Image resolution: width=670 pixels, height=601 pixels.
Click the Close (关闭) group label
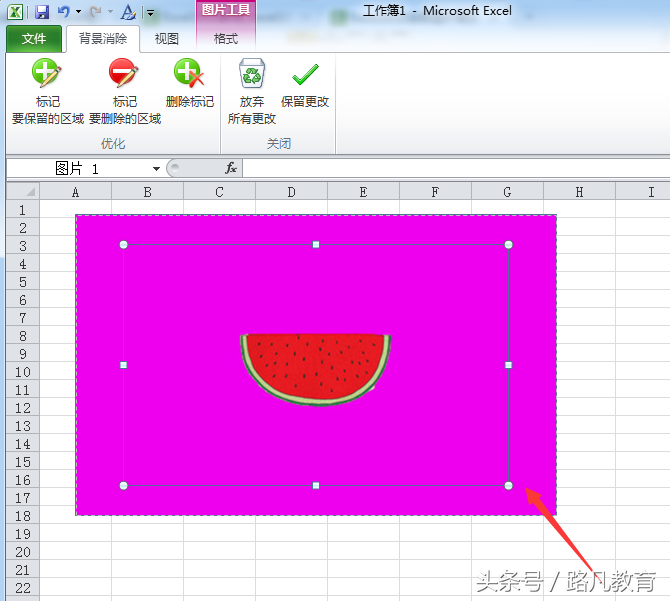pyautogui.click(x=279, y=144)
